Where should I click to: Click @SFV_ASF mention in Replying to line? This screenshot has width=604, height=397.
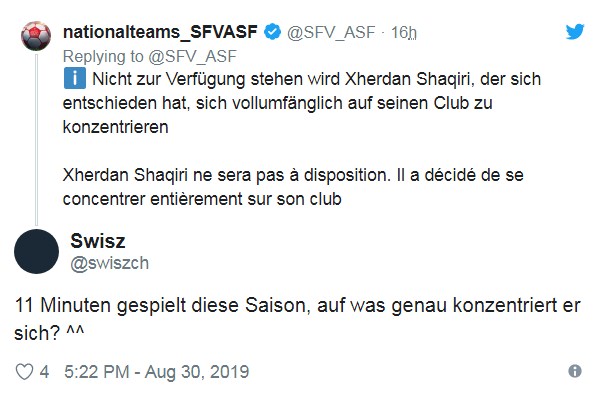coord(192,57)
